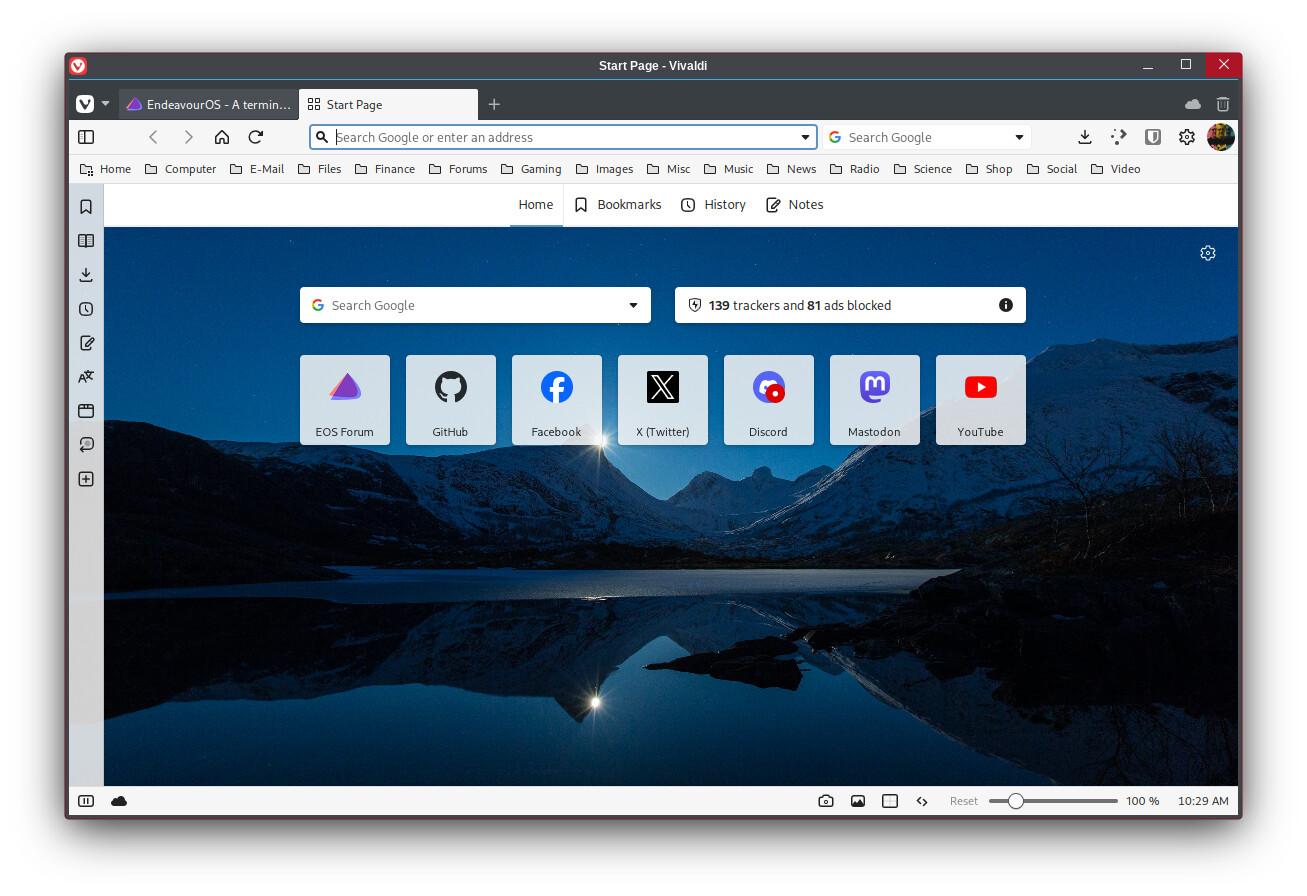The width and height of the screenshot is (1307, 896).
Task: Toggle image loading in status bar
Action: click(857, 801)
